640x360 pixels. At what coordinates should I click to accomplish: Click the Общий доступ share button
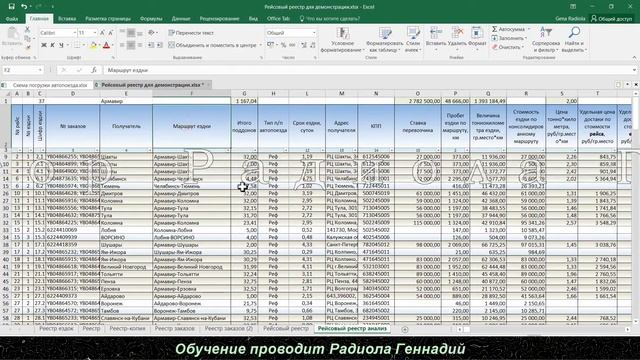coord(611,19)
